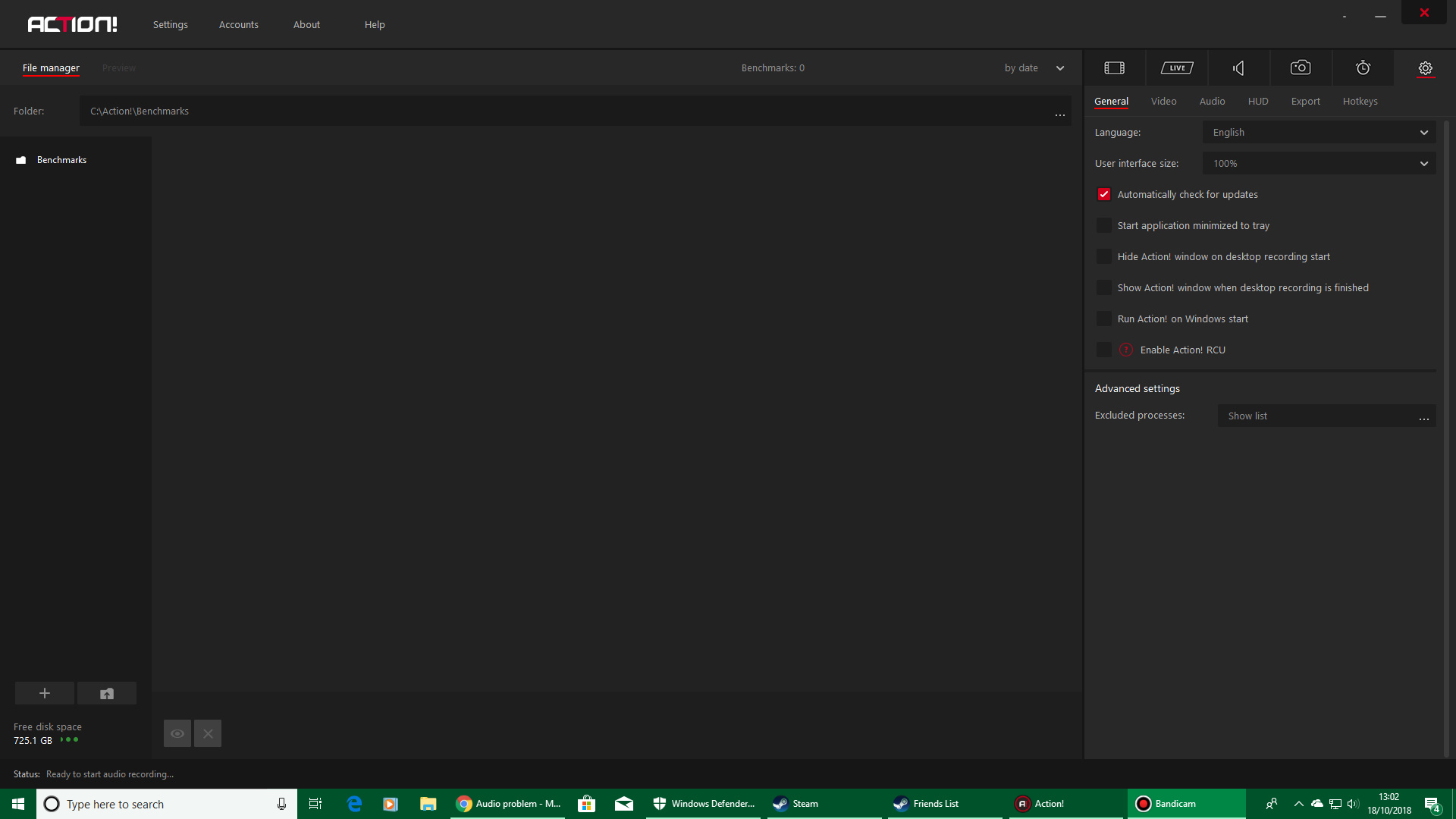Open the screenshots capture mode

pyautogui.click(x=1300, y=67)
